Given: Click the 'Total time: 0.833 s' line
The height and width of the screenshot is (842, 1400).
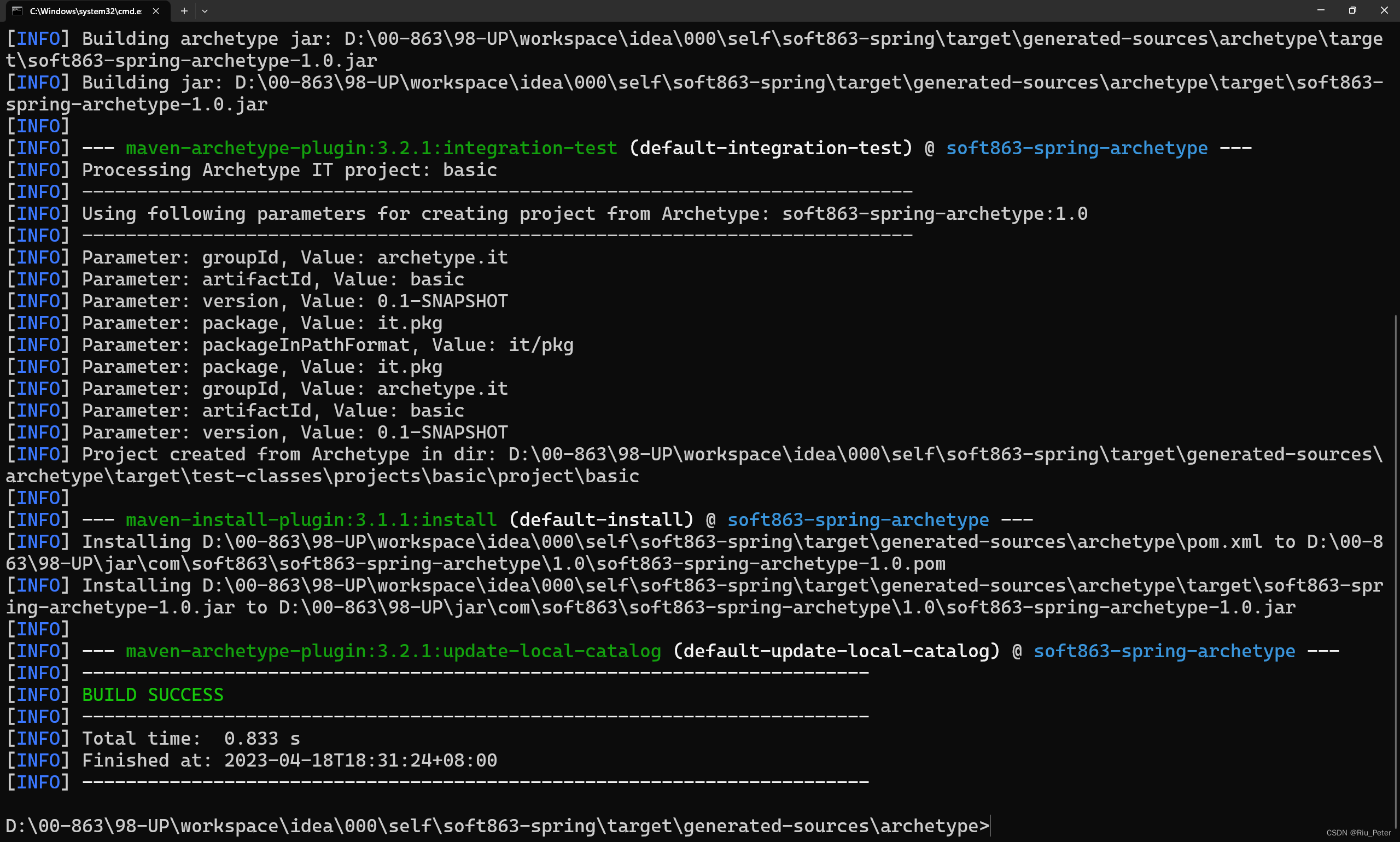Looking at the screenshot, I should click(153, 738).
